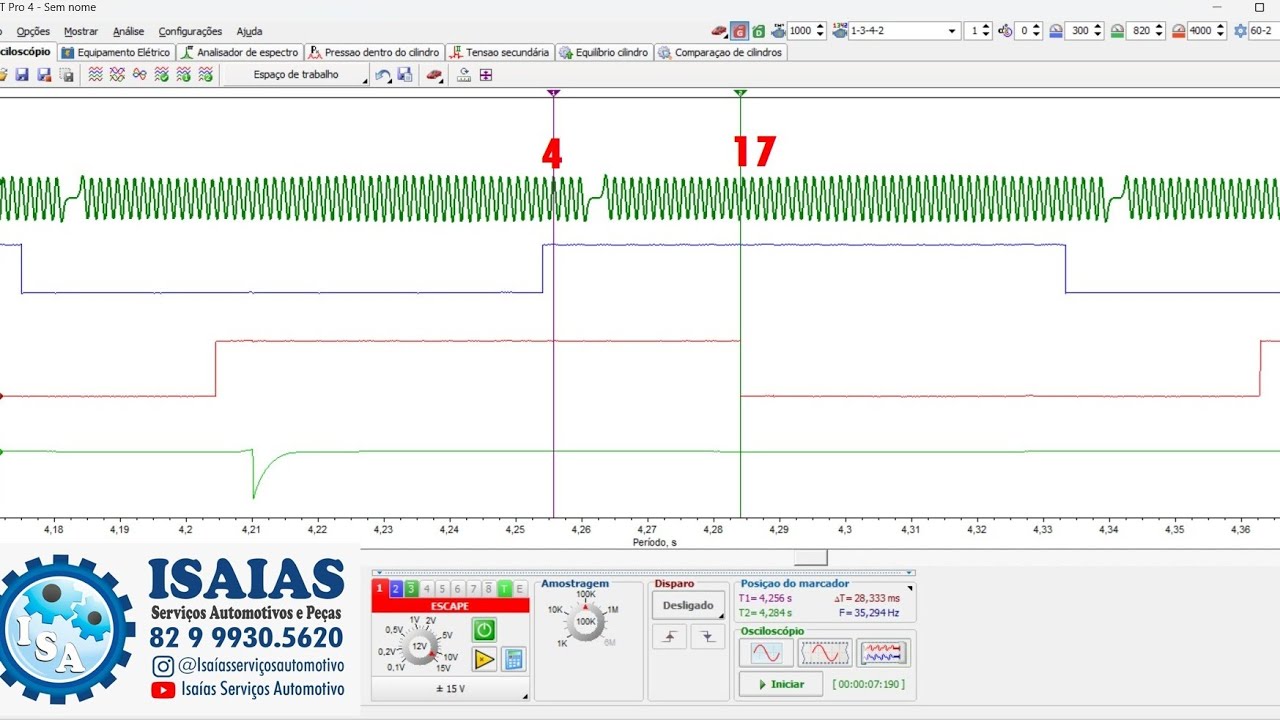Click the gear icon beside 60-2

tap(1241, 31)
